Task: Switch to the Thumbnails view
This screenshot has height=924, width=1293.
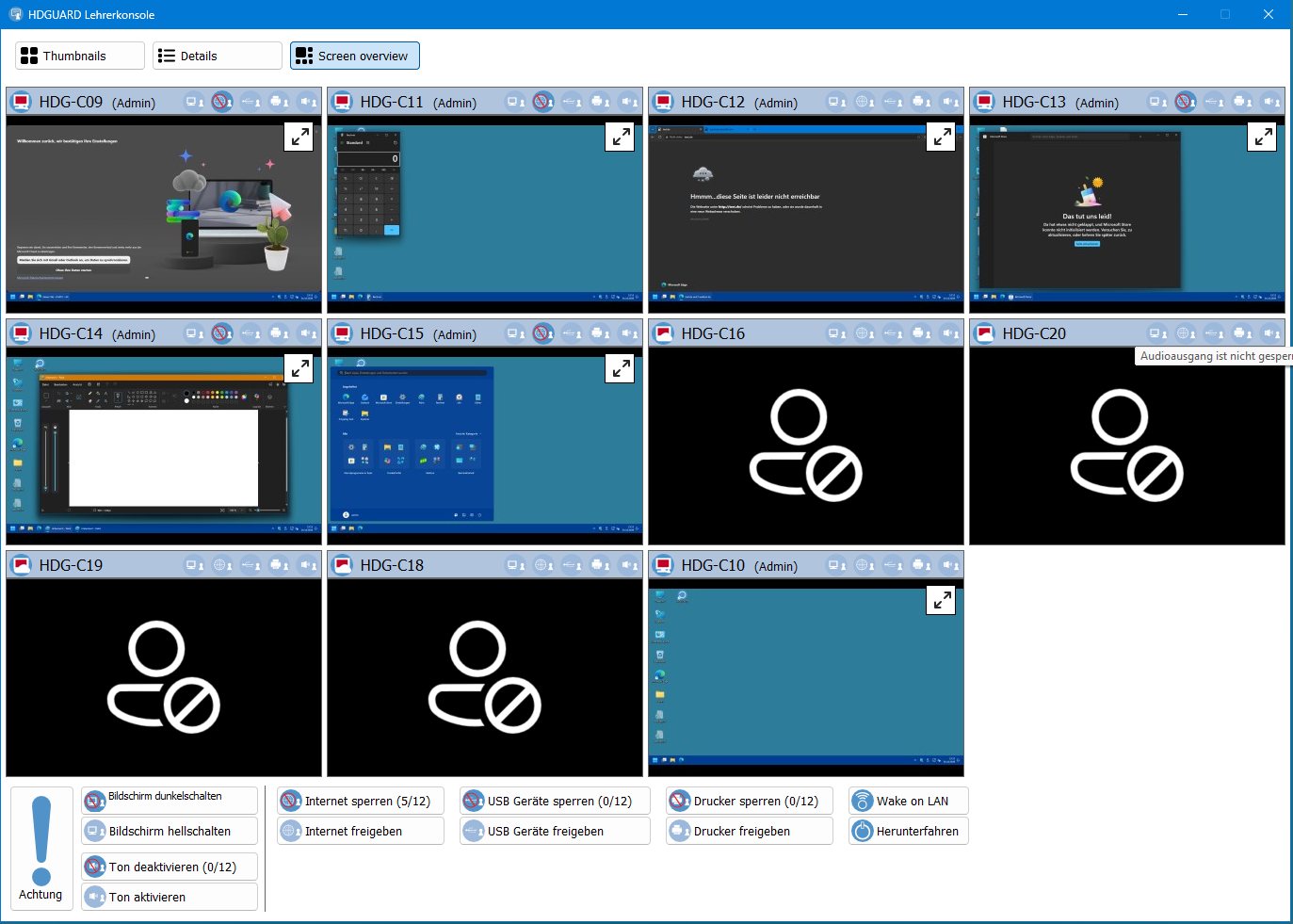Action: pyautogui.click(x=80, y=56)
